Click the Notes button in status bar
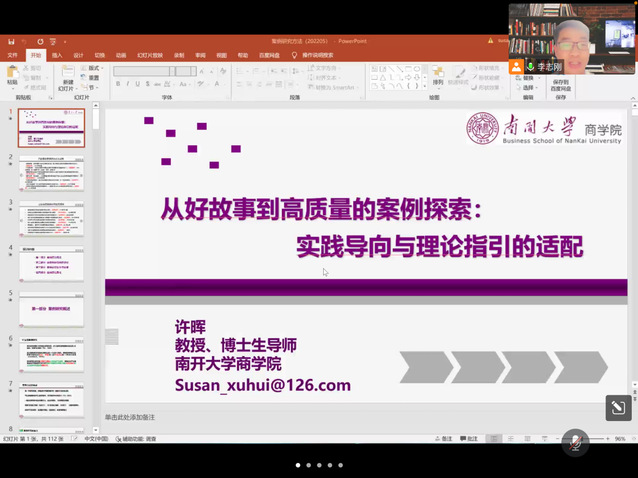Viewport: 638px width, 478px height. pos(442,438)
